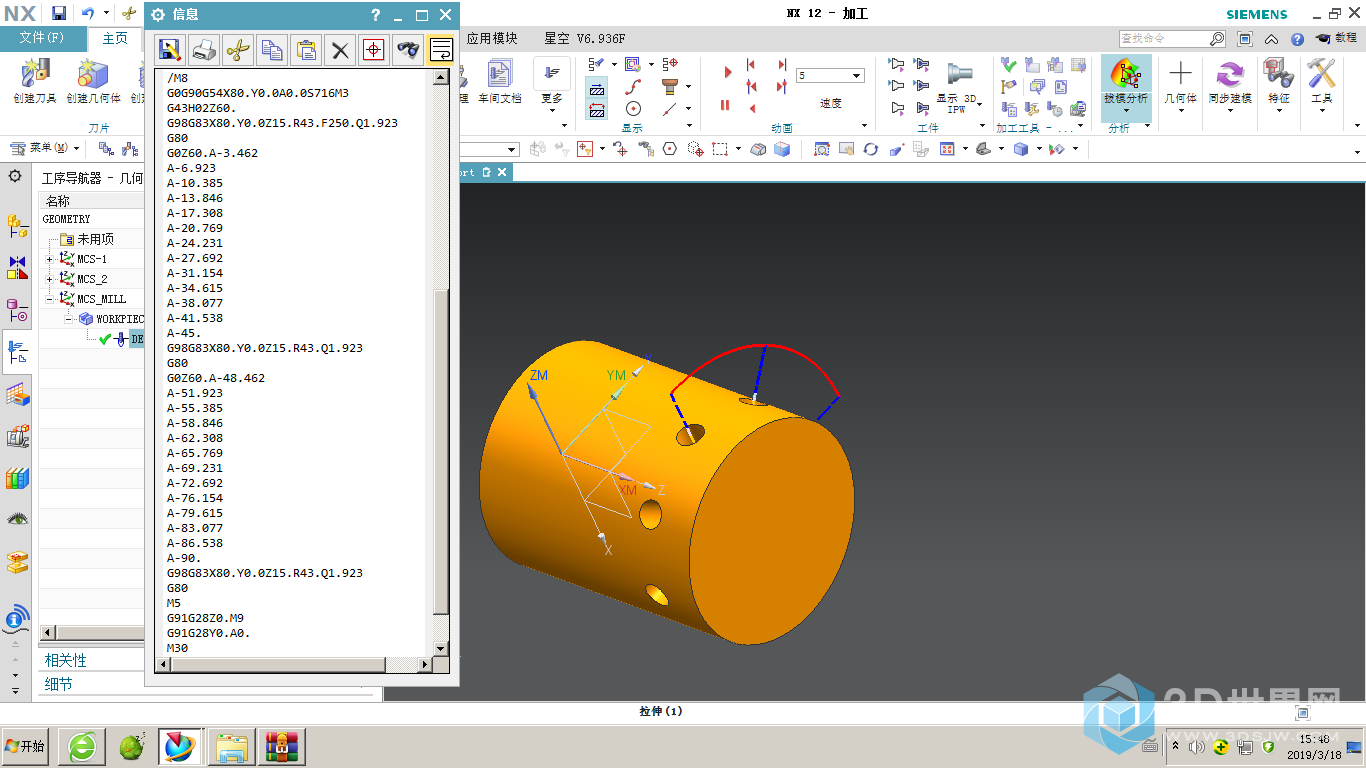Click the Create Geometry icon (创建几何体)
This screenshot has height=768, width=1366.
coord(93,81)
